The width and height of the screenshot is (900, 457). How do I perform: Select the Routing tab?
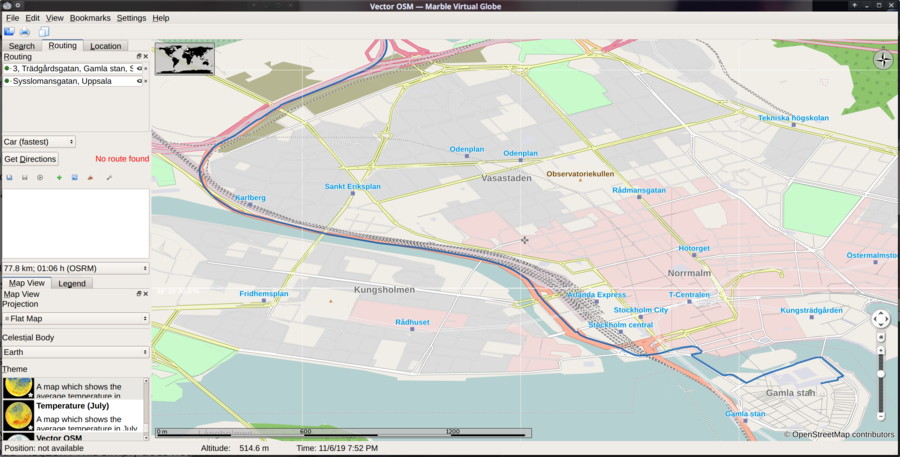click(62, 45)
